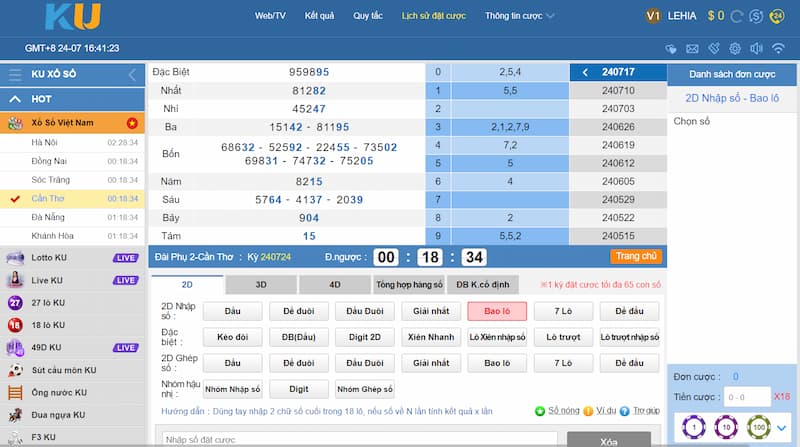Select Bao lô in 2D Nhập số row
Image resolution: width=800 pixels, height=447 pixels.
[497, 311]
